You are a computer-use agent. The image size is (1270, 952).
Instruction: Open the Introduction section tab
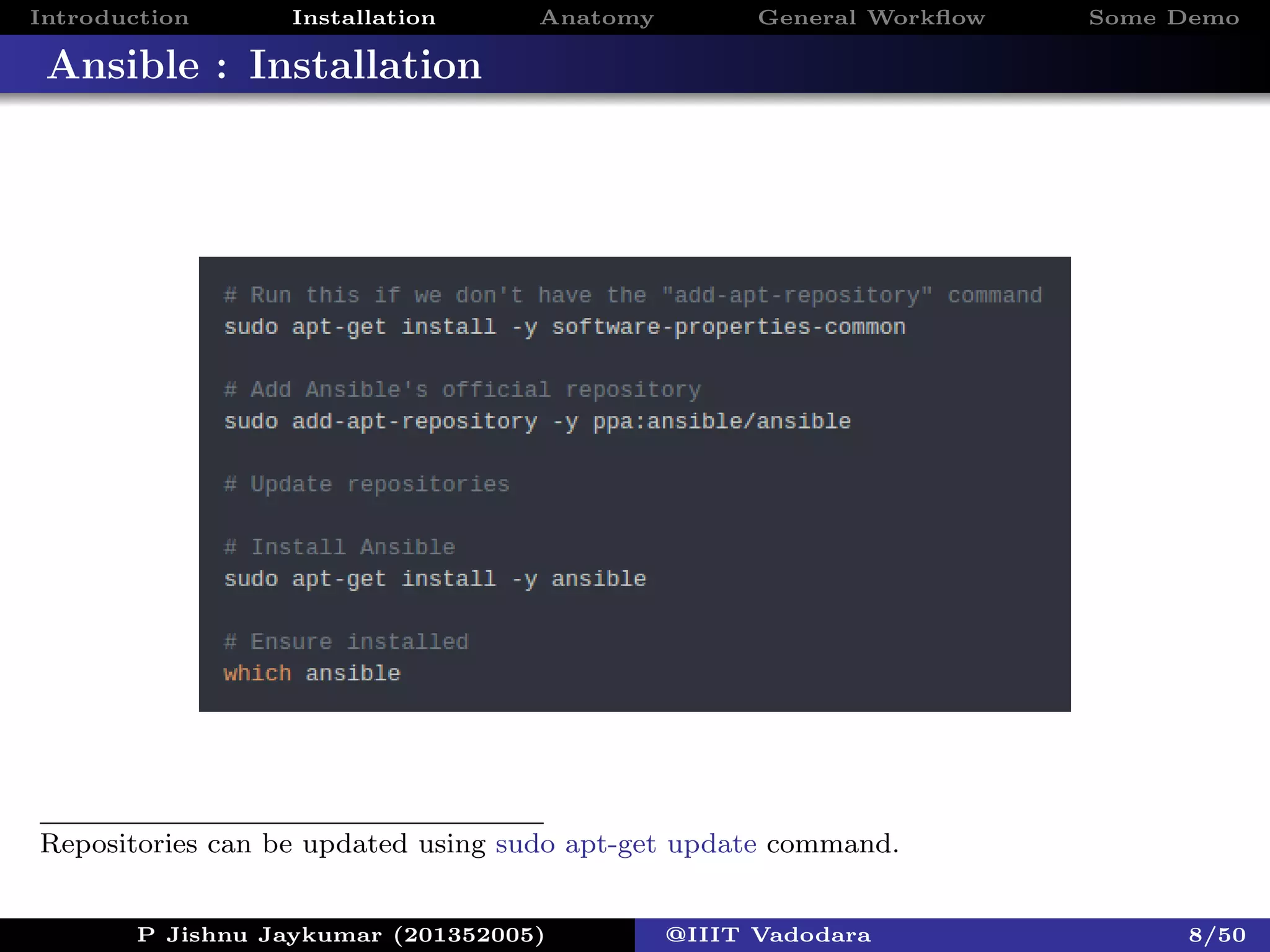[x=110, y=17]
